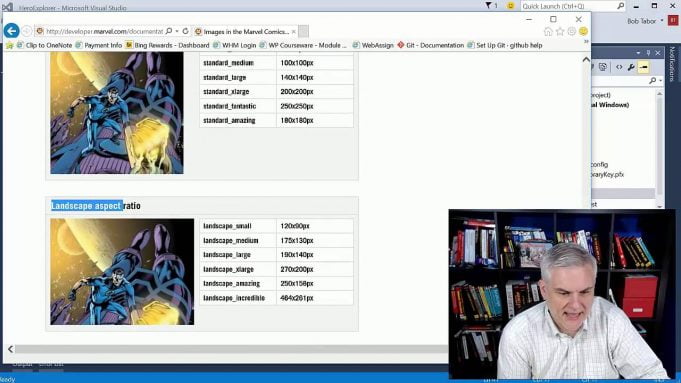Open the WP Courseware - Module bookmark
Screen dimensions: 681x383
303,45
